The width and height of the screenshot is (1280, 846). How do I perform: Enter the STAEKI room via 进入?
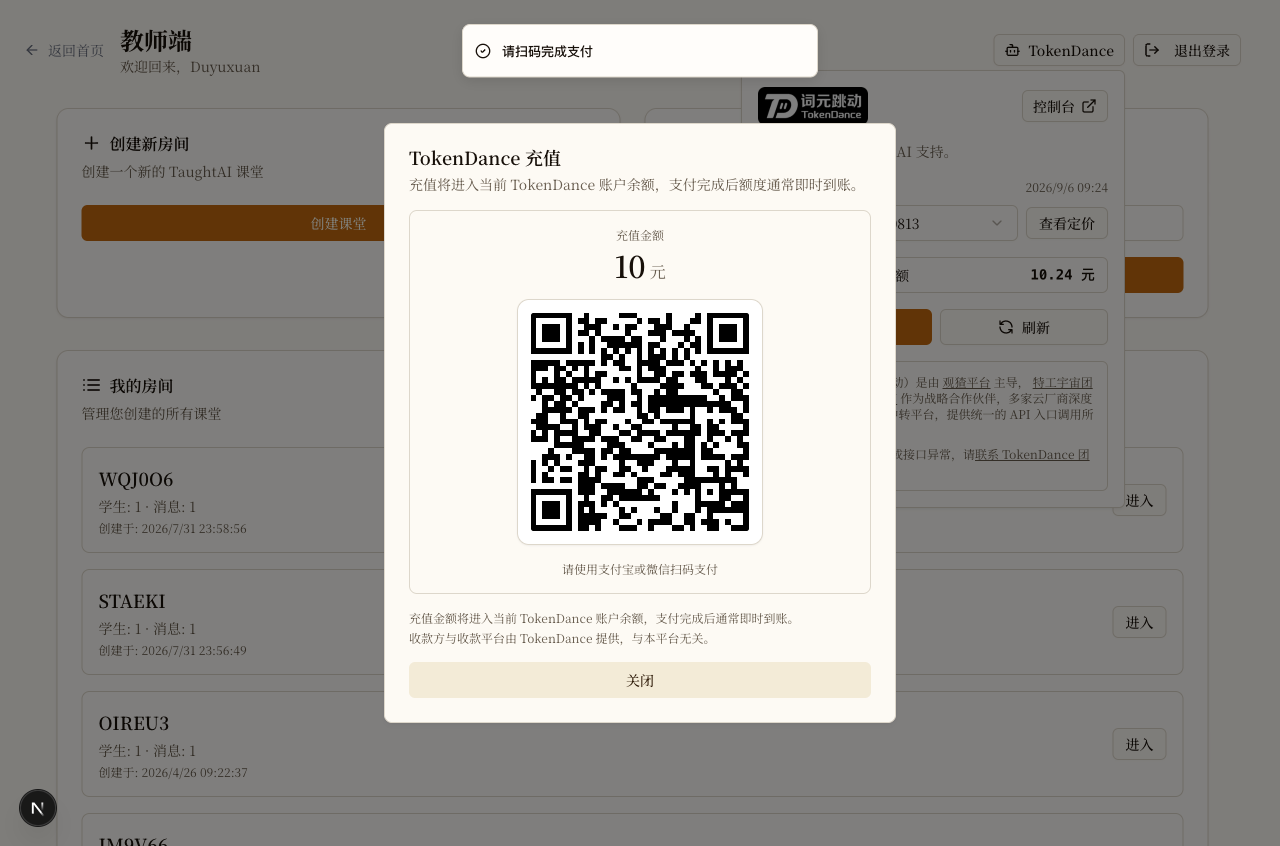click(1139, 622)
